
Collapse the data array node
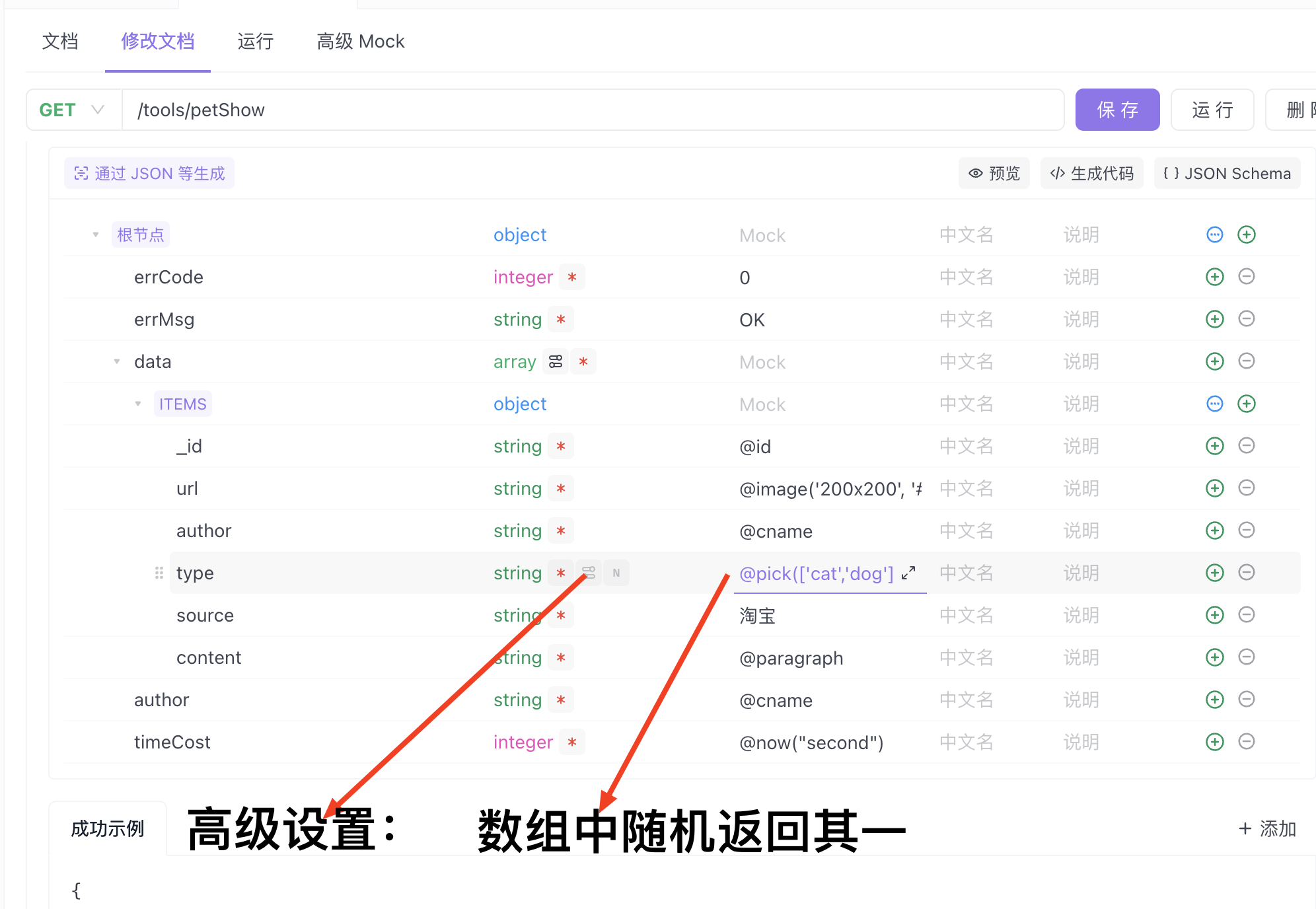click(117, 361)
